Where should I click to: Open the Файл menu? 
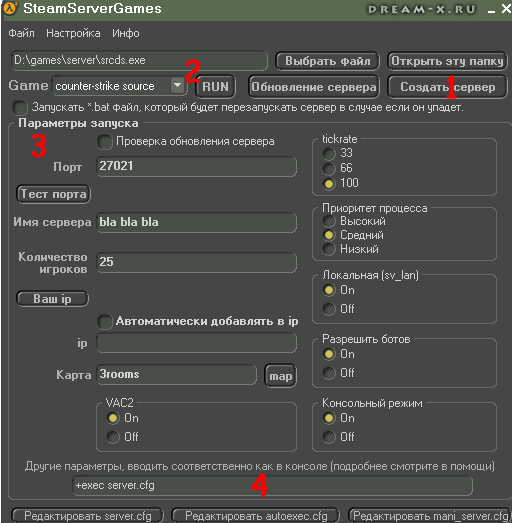pos(21,33)
